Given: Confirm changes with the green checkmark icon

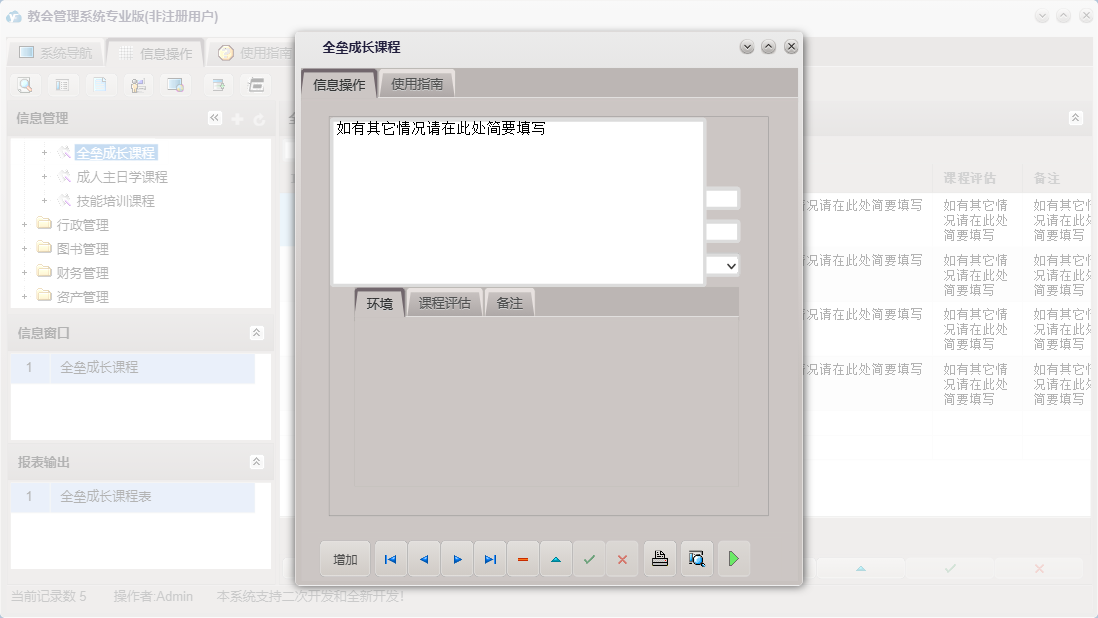Looking at the screenshot, I should [x=589, y=559].
